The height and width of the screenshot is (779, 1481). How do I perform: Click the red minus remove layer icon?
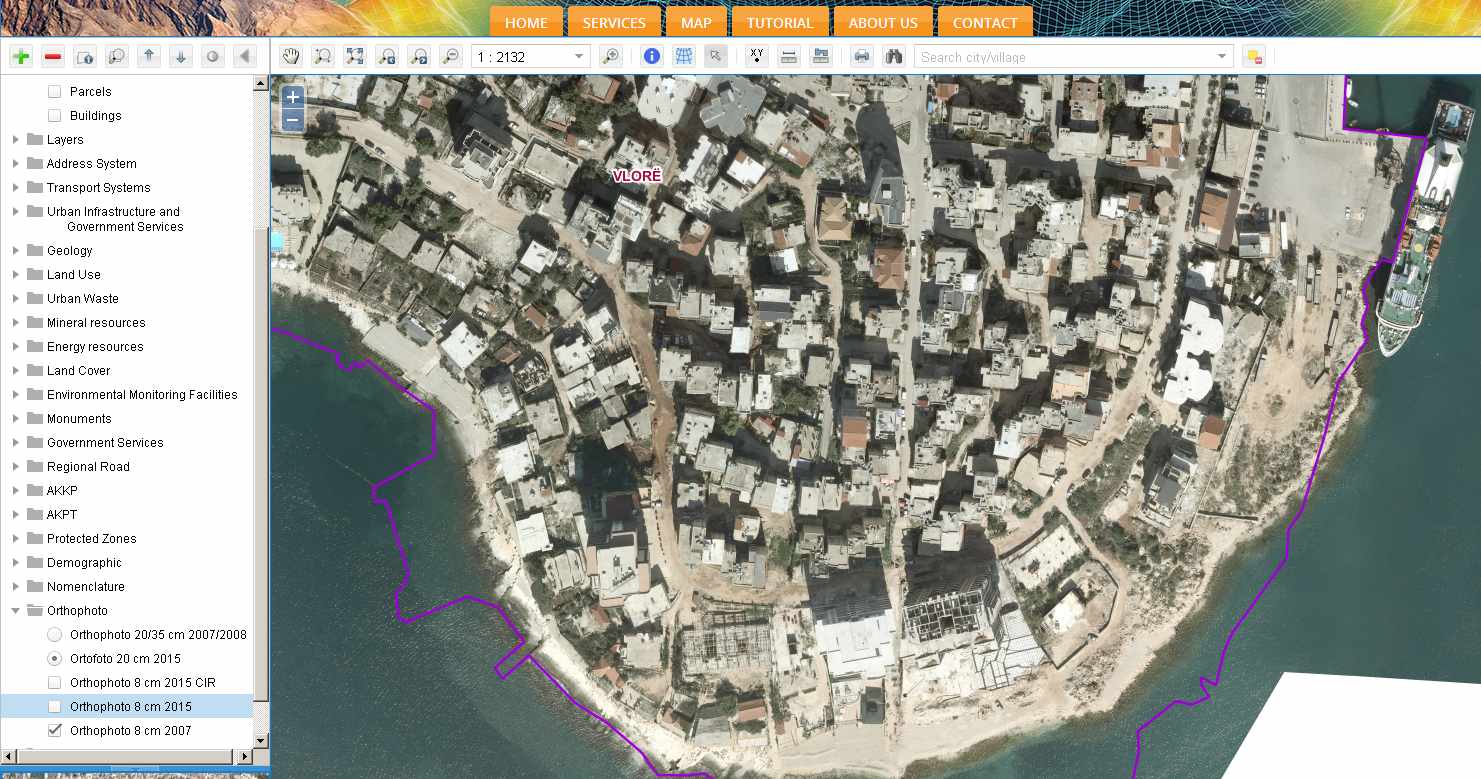coord(53,57)
